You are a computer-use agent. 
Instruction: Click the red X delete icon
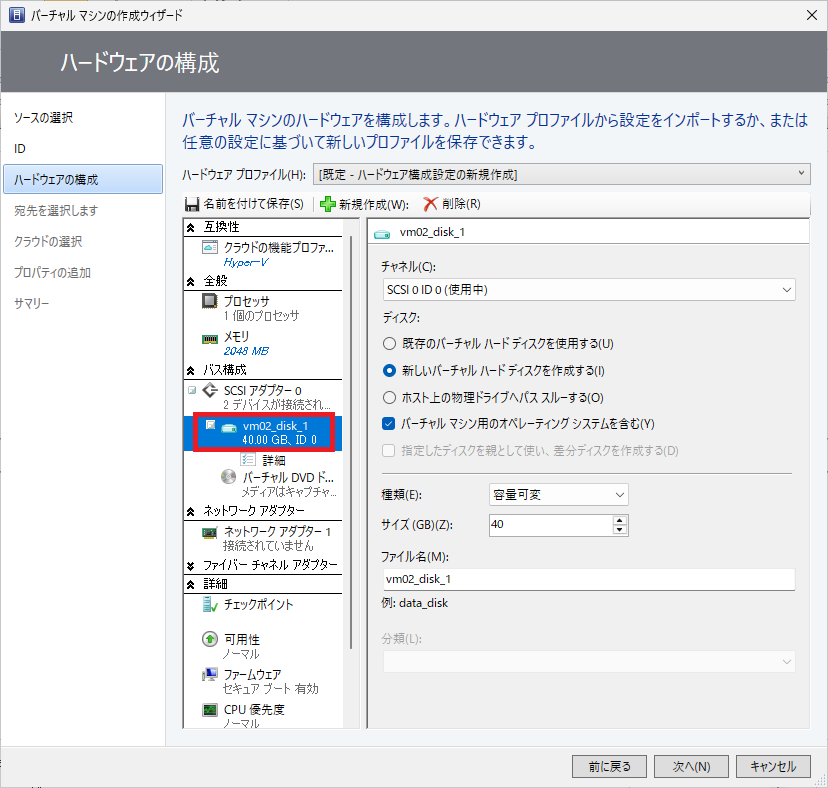tap(430, 204)
